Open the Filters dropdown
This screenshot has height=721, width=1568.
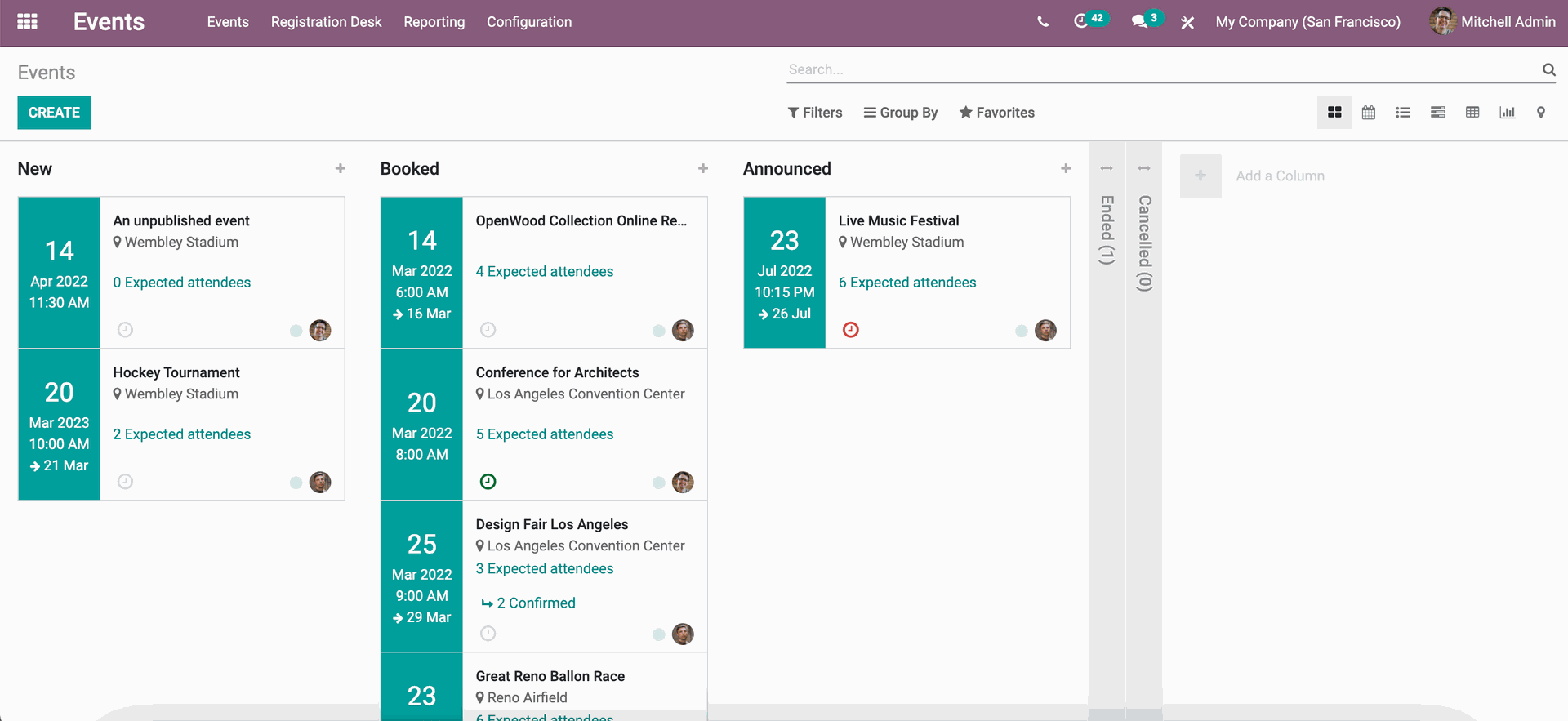[x=815, y=113]
